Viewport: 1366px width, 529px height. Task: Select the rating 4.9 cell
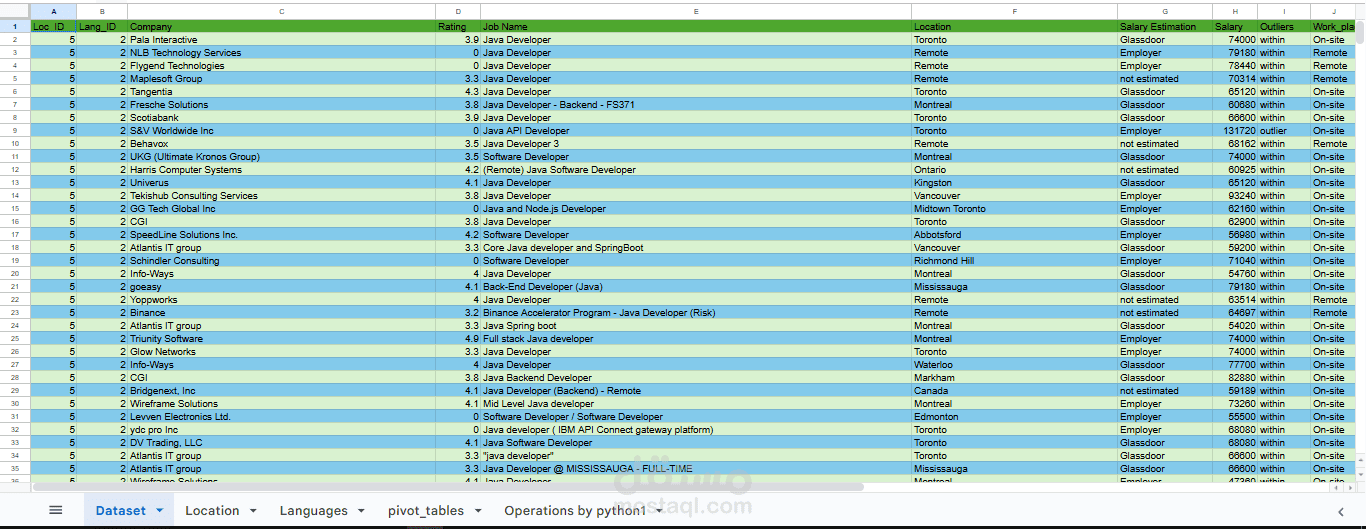click(x=458, y=338)
